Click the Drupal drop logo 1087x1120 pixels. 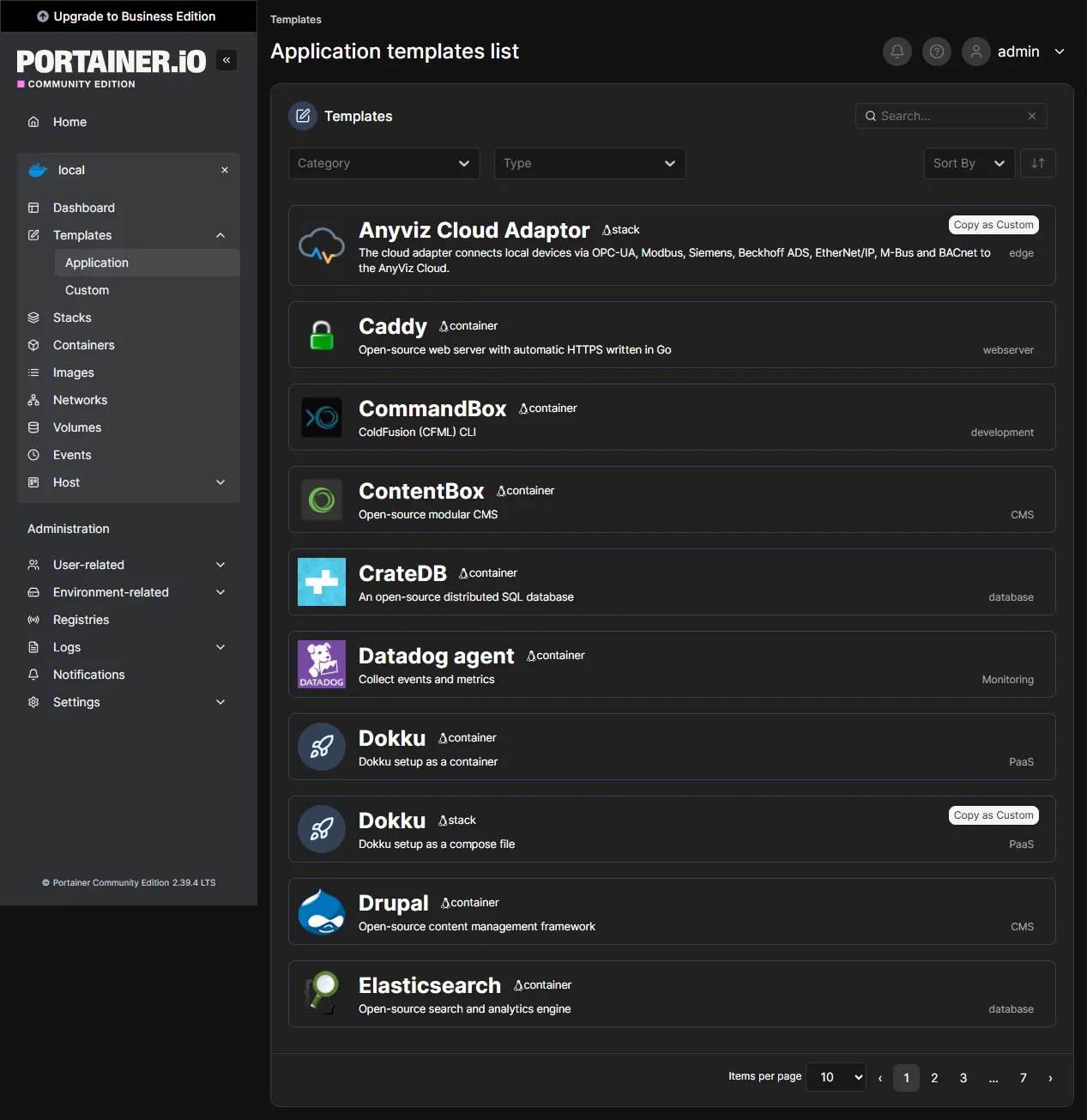pyautogui.click(x=322, y=911)
